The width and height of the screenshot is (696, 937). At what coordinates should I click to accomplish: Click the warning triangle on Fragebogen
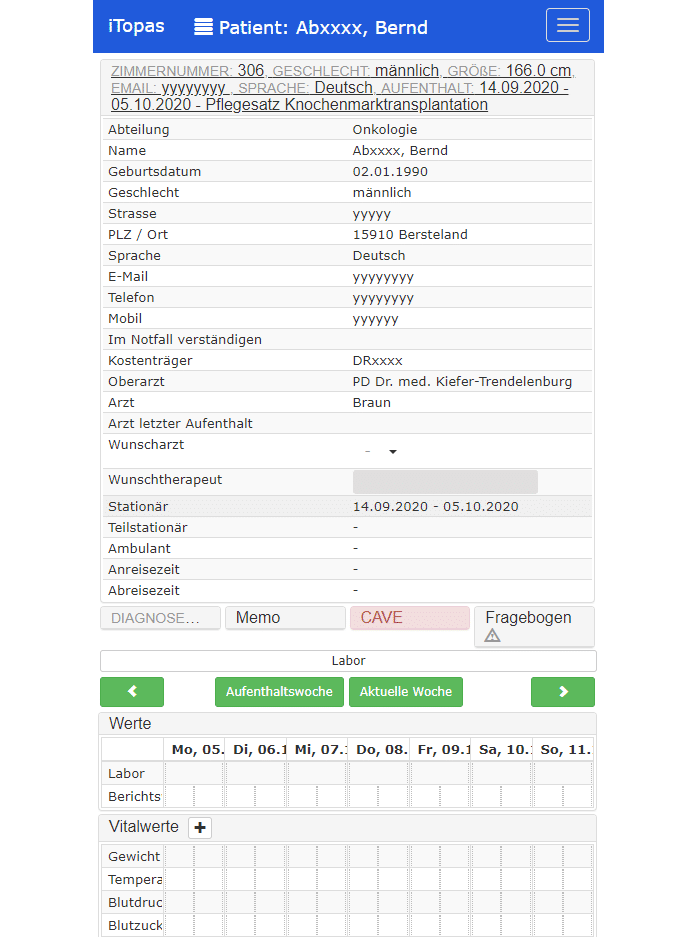click(492, 636)
